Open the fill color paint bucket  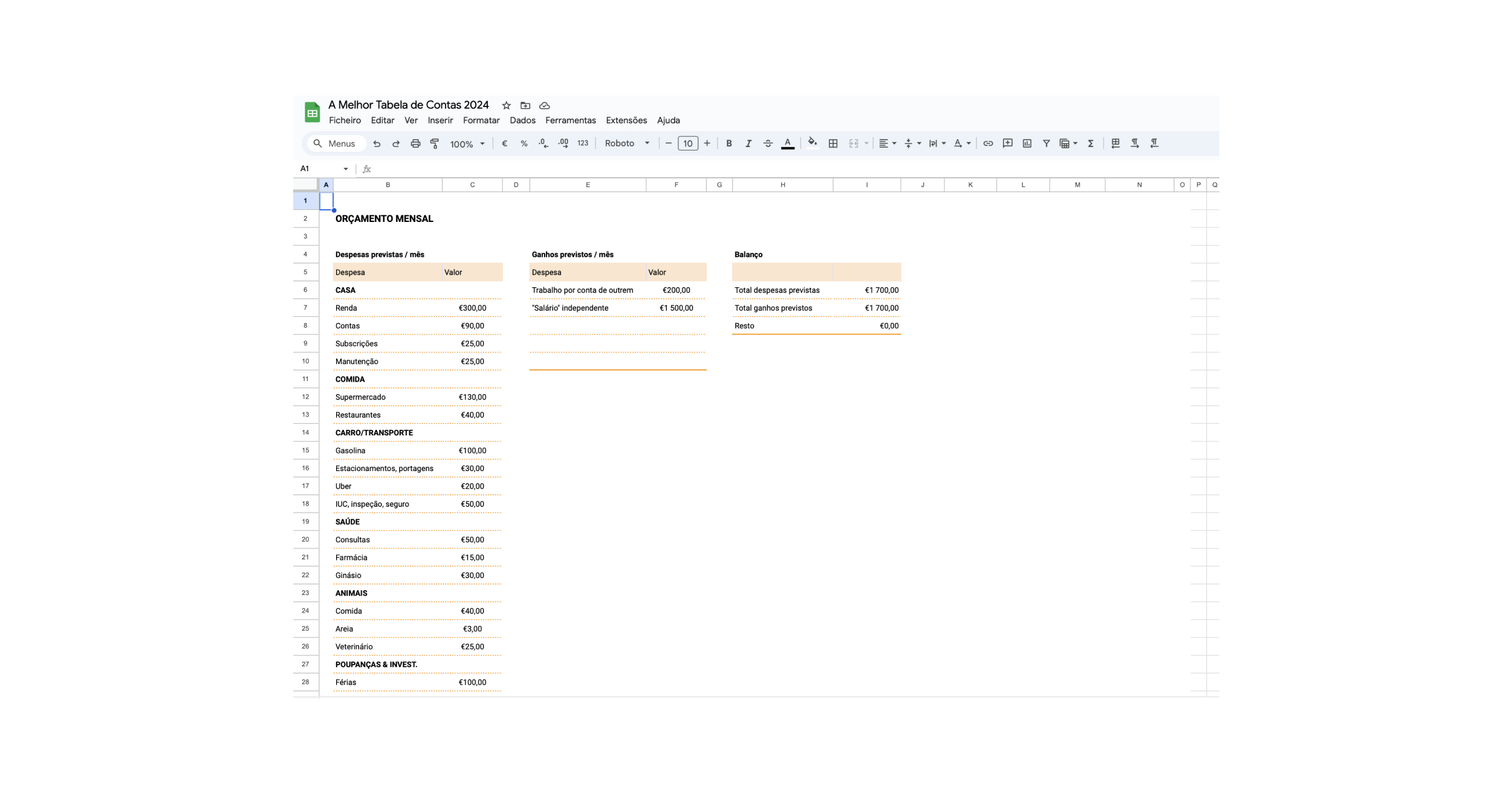coord(813,143)
